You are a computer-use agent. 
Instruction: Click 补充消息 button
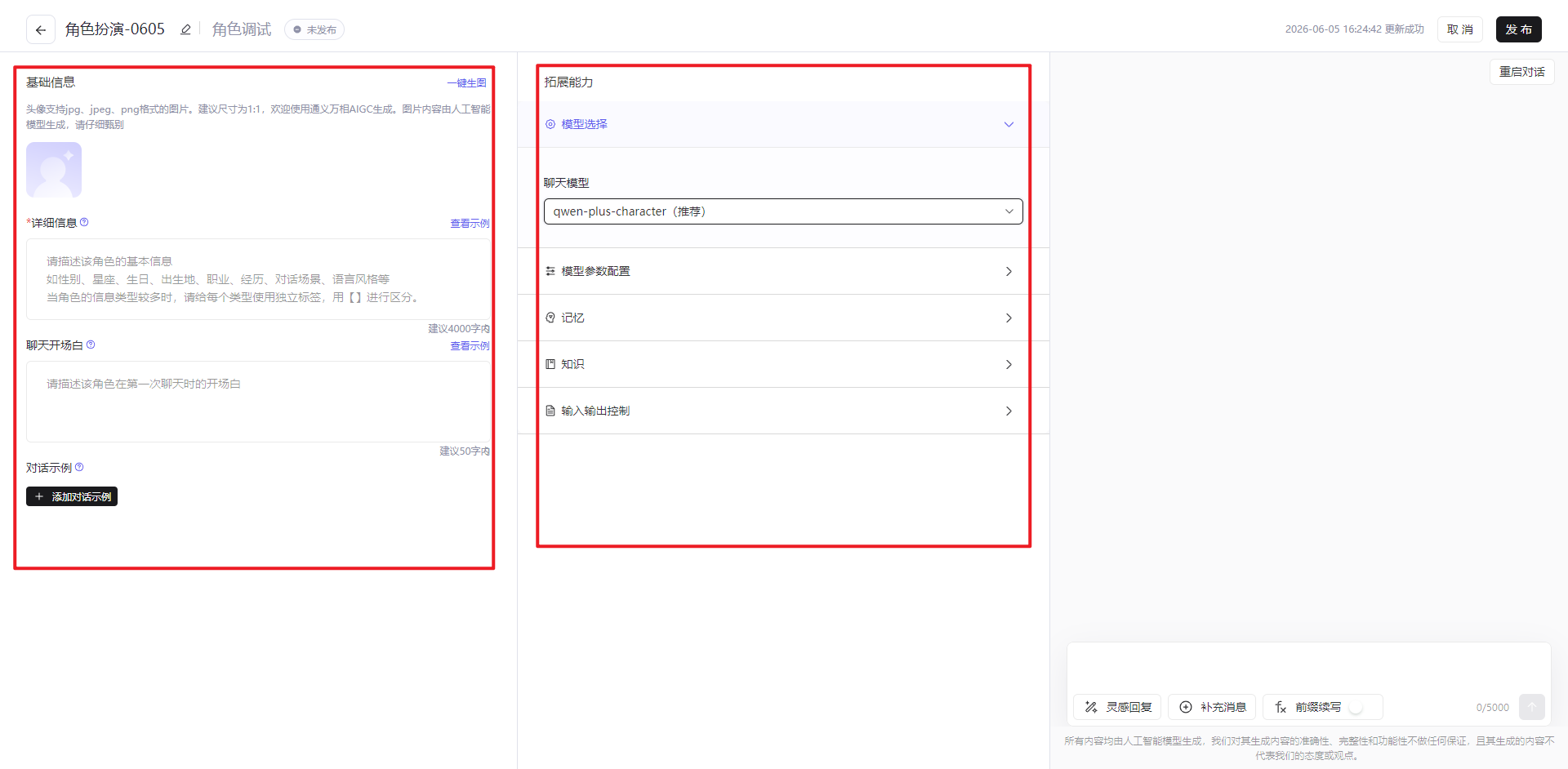click(1212, 707)
